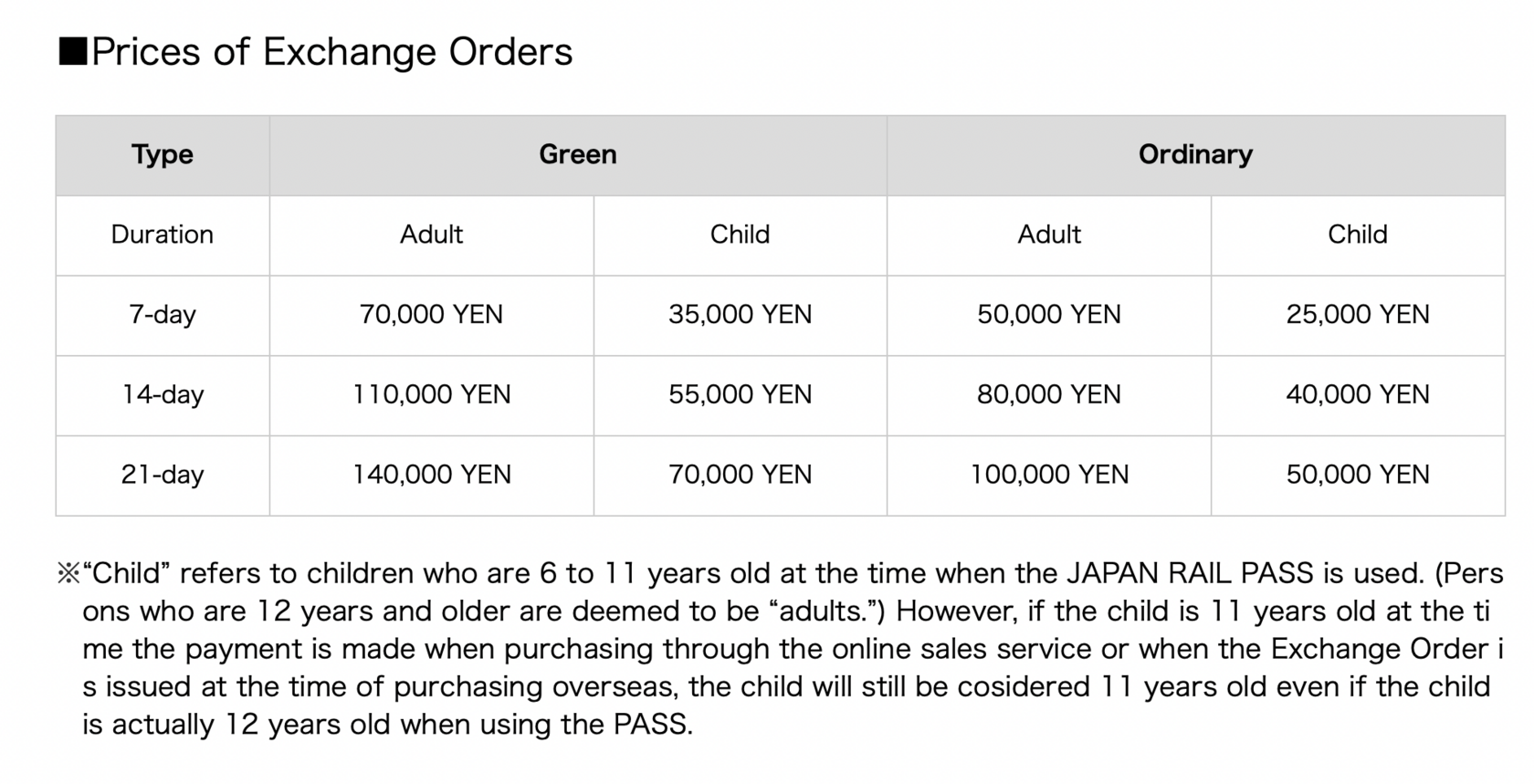Select Green Adult 7-day price 70,000 YEN
1534x784 pixels.
tap(432, 316)
